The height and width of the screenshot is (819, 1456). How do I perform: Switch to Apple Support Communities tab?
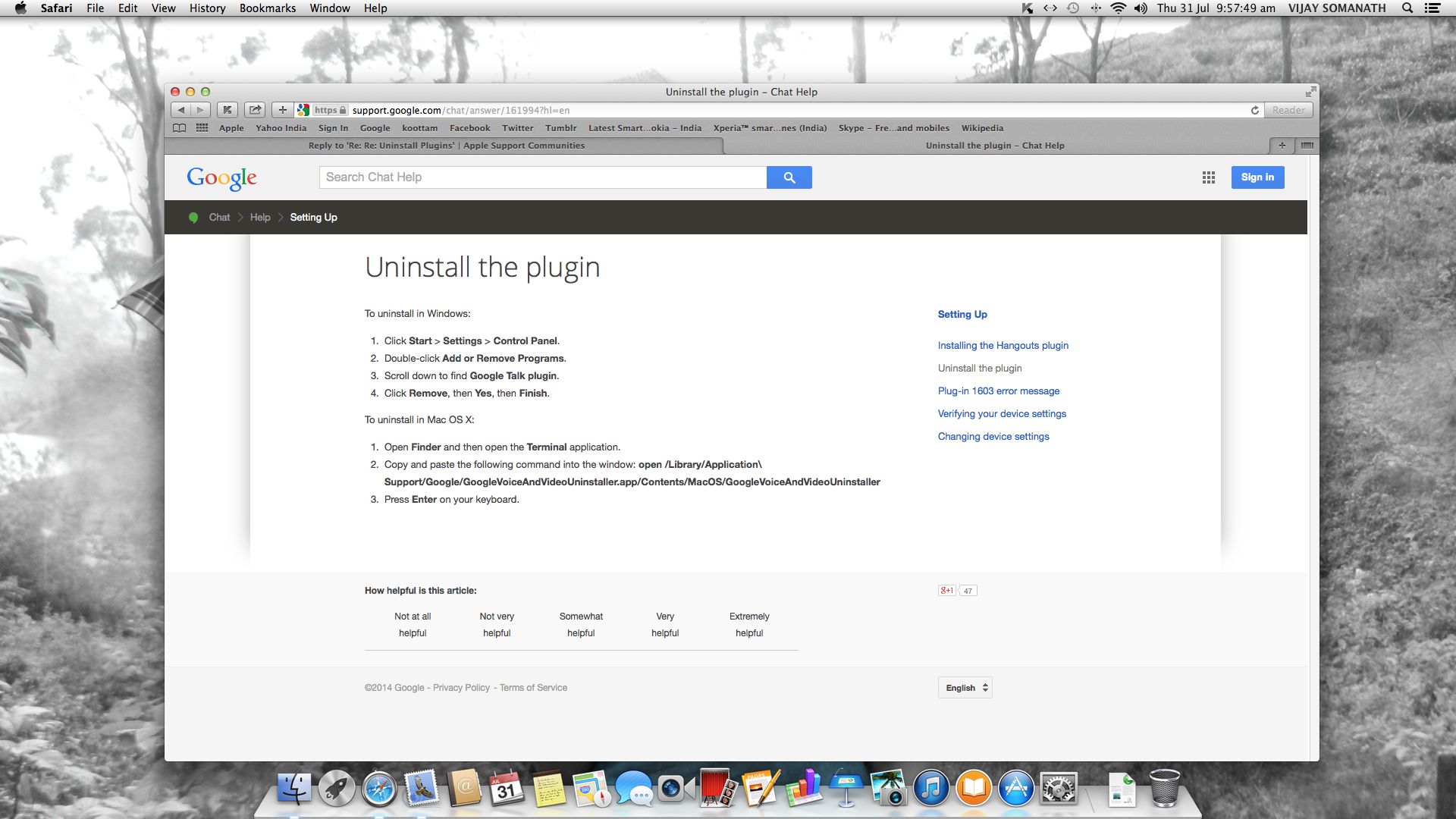point(446,146)
